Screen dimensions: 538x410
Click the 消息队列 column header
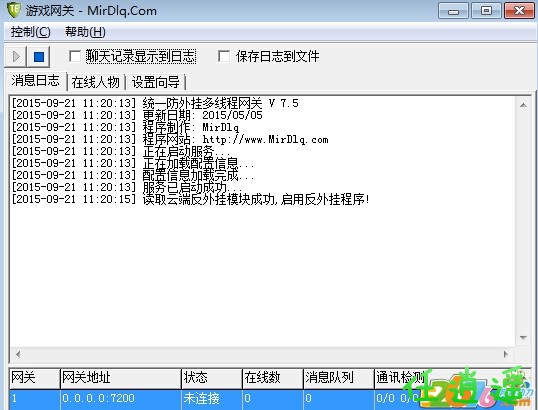click(x=339, y=378)
